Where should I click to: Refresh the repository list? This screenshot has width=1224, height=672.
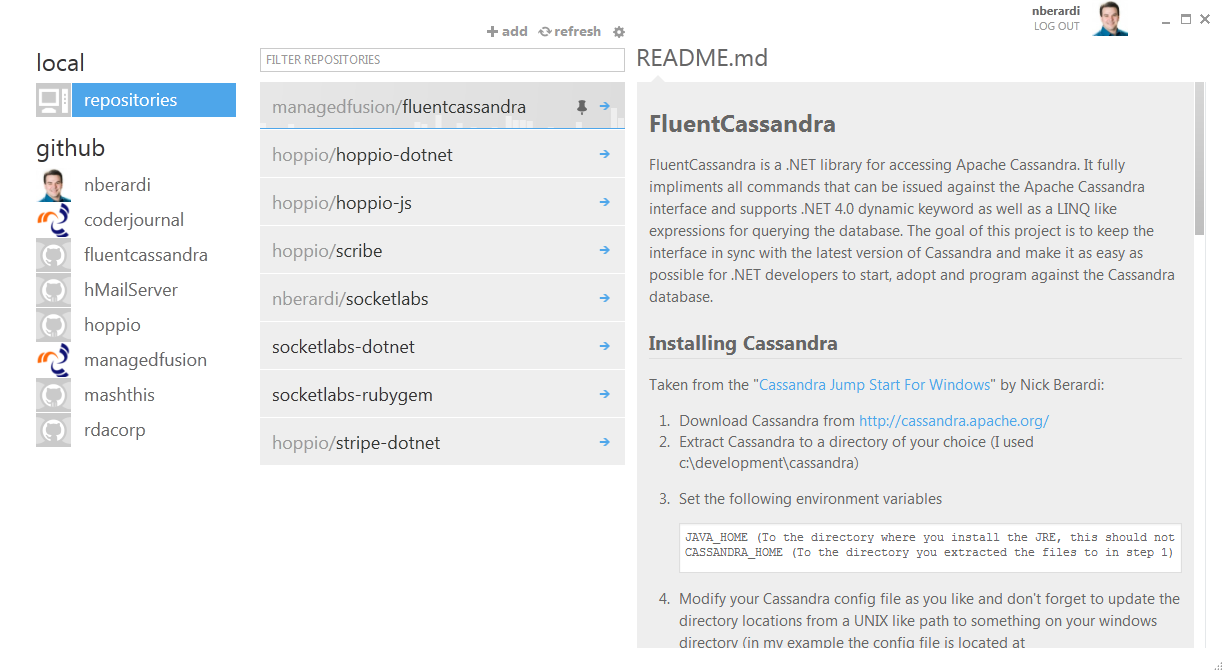tap(570, 32)
